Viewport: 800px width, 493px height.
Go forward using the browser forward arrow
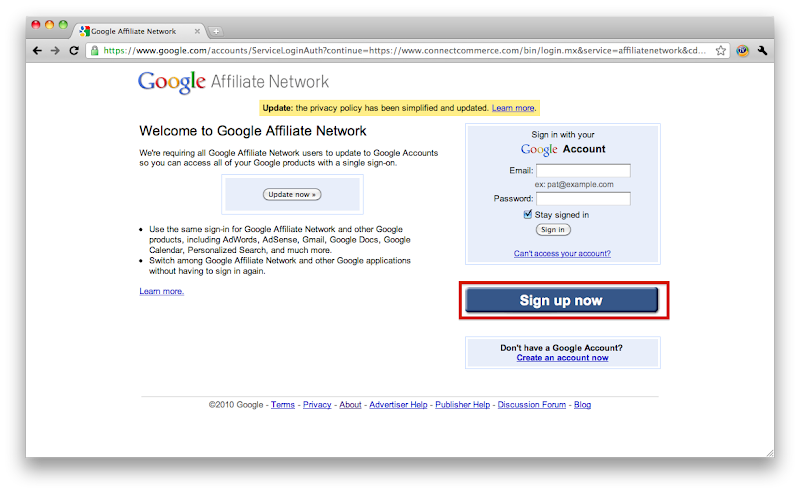pyautogui.click(x=55, y=51)
